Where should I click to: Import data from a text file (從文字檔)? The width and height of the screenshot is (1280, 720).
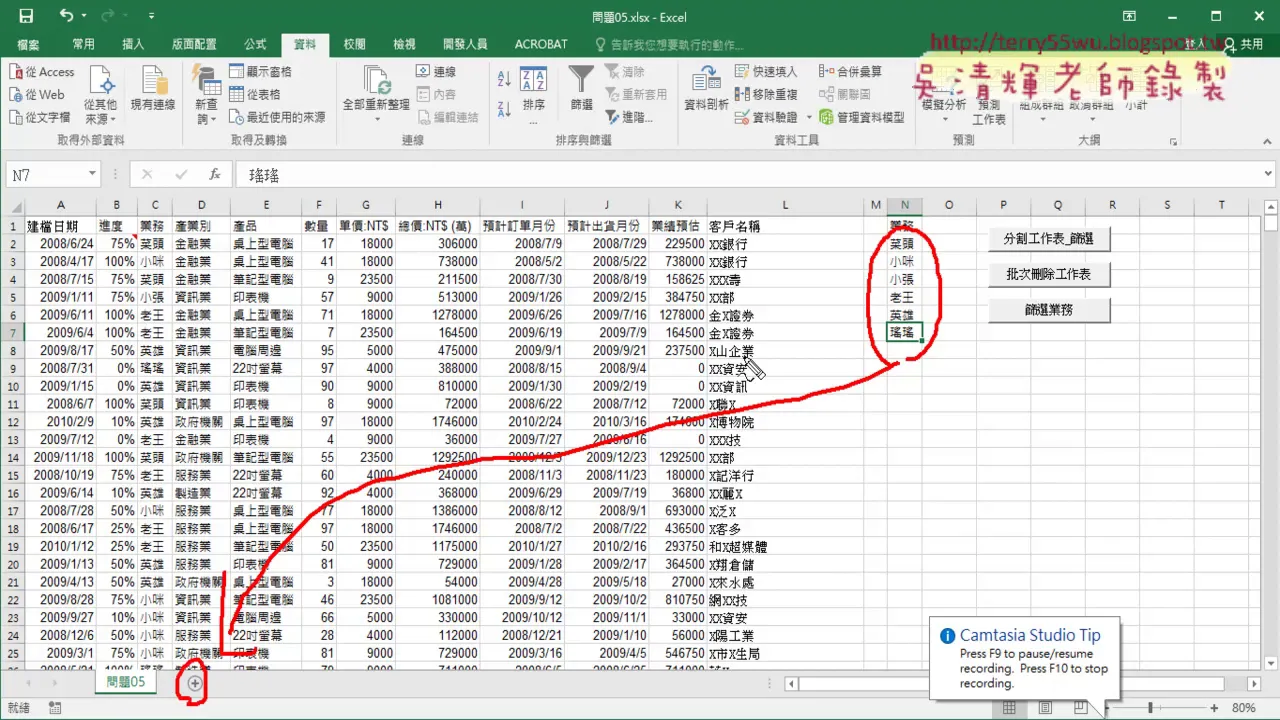pos(41,117)
